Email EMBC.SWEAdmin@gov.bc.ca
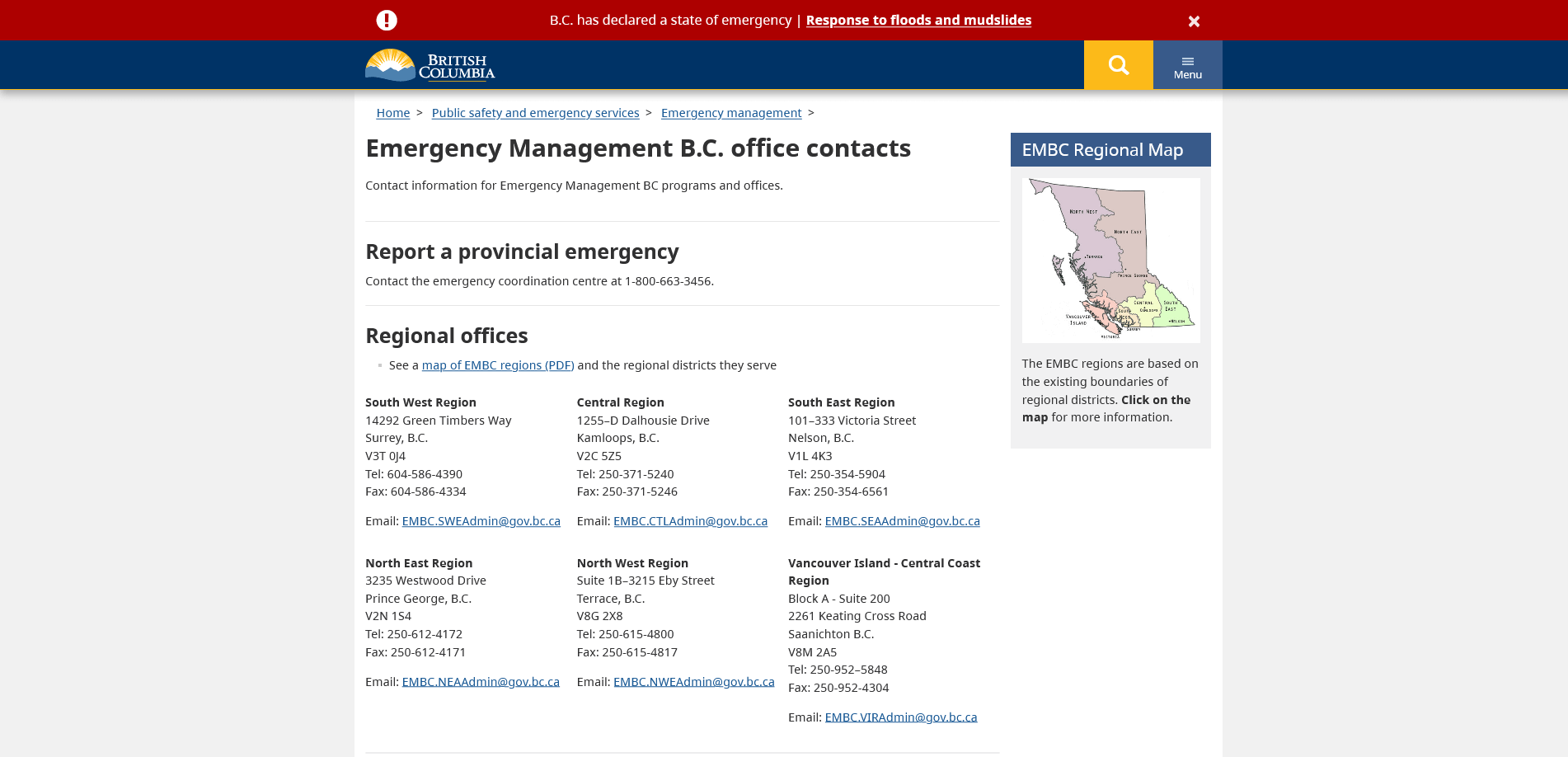 [481, 521]
